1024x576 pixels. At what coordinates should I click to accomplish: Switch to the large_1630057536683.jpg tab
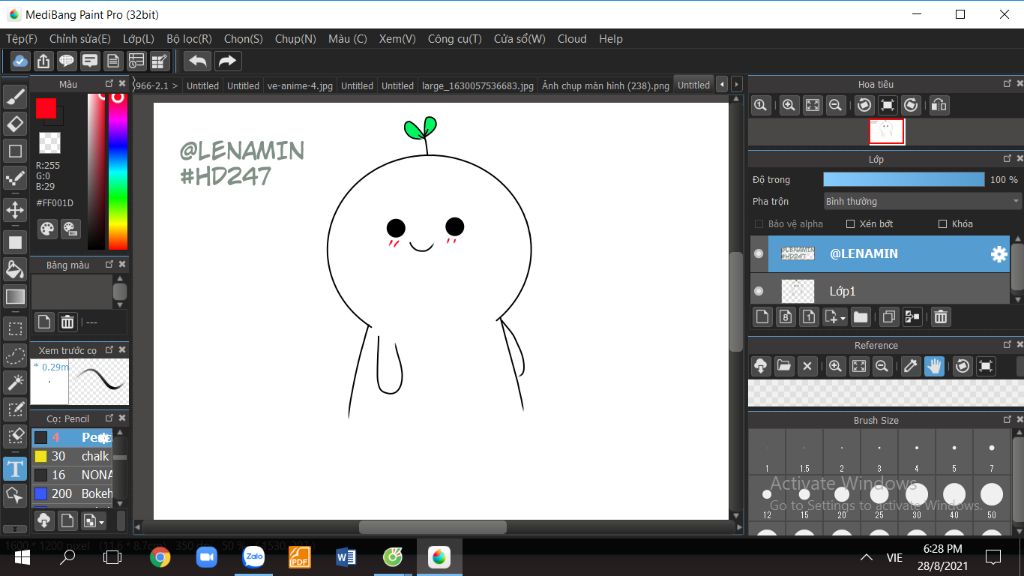coord(477,86)
